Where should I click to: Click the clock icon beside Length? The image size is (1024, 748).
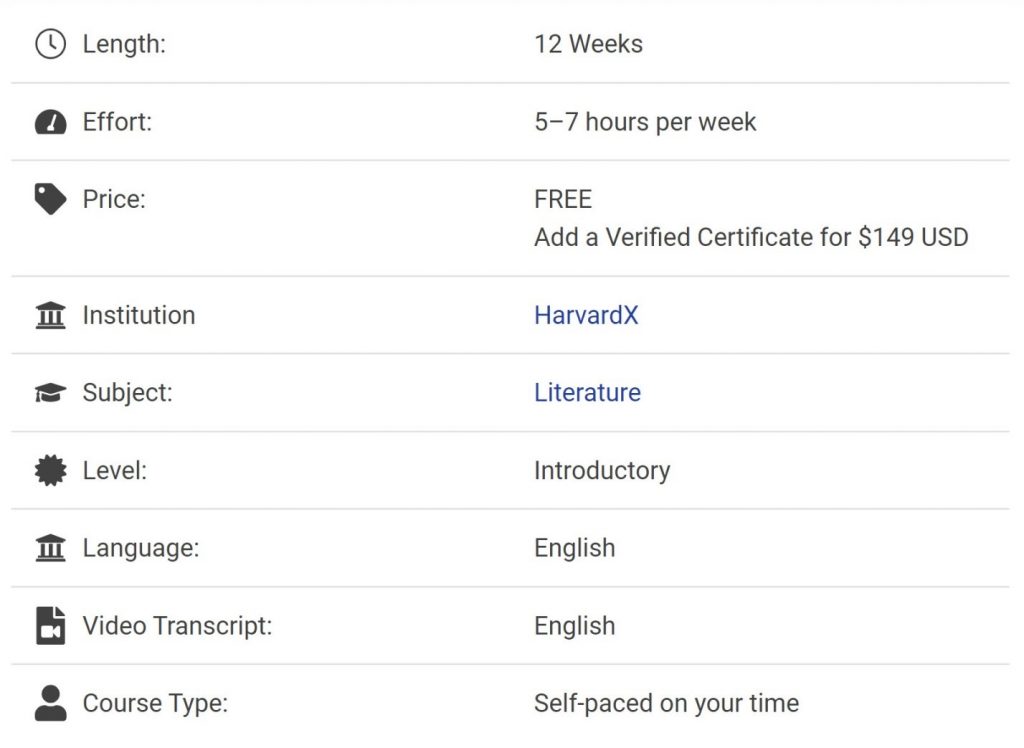[50, 44]
